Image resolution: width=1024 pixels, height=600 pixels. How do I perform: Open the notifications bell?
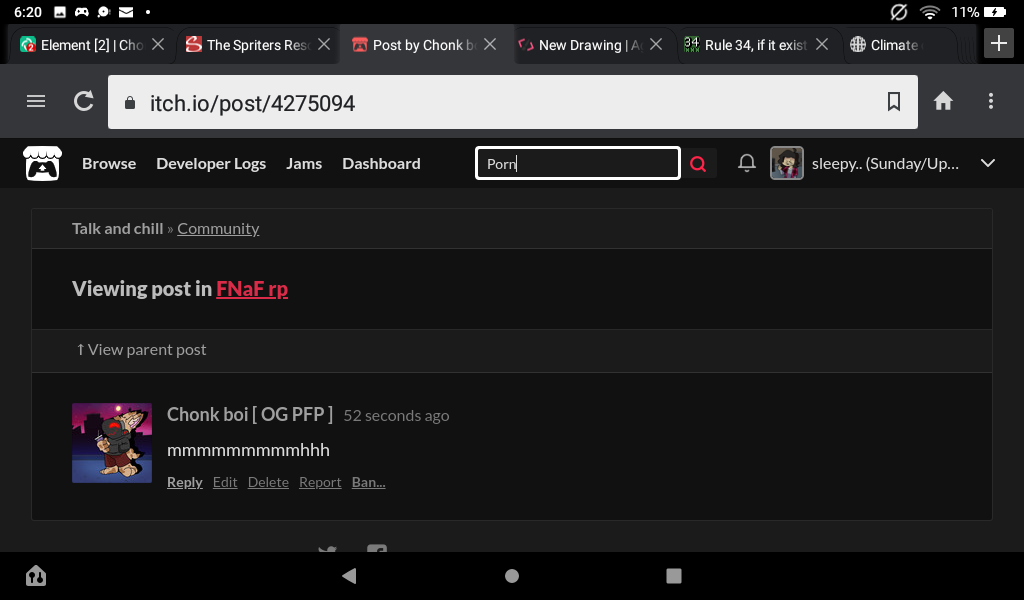[746, 163]
